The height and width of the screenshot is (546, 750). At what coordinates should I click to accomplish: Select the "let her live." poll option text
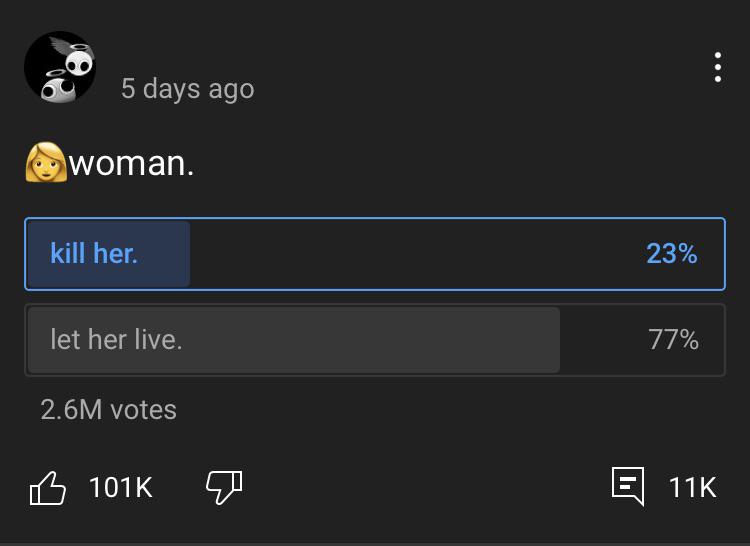(116, 339)
